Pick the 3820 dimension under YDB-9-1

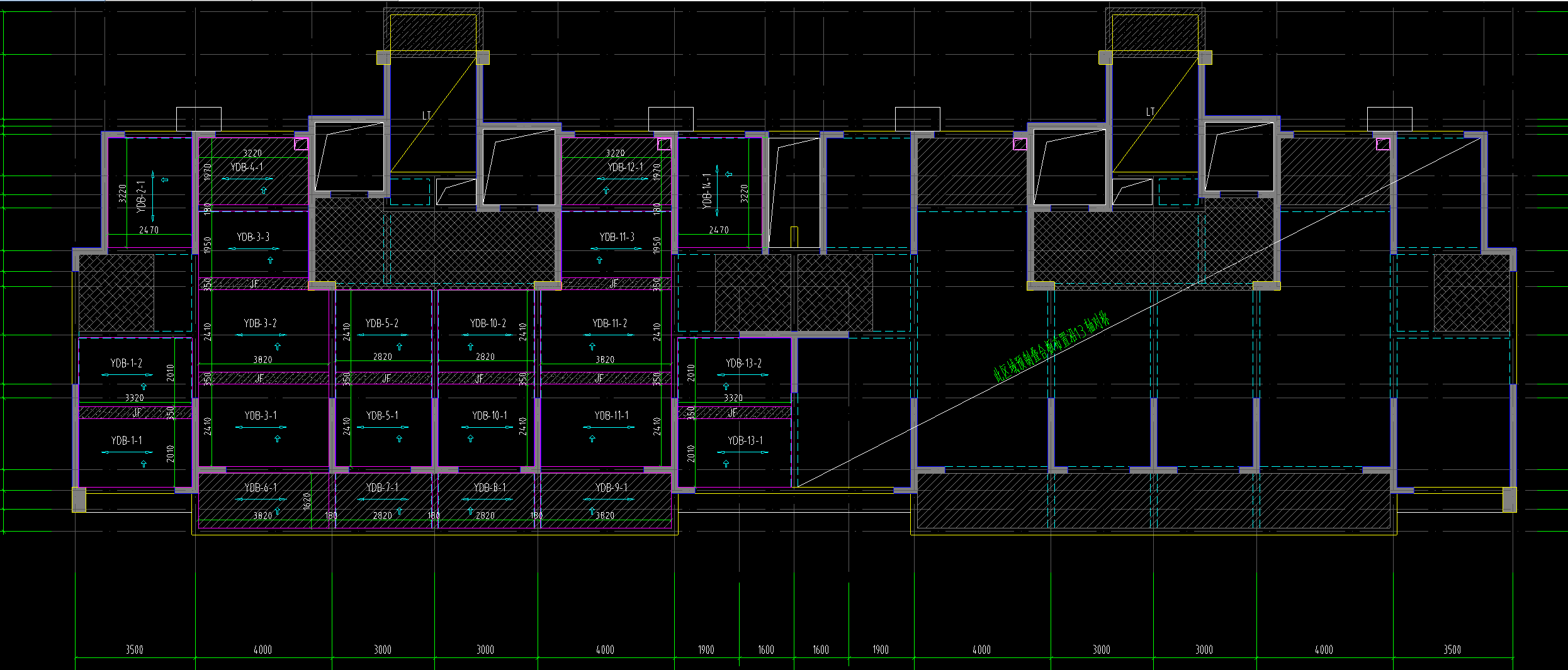click(x=605, y=516)
